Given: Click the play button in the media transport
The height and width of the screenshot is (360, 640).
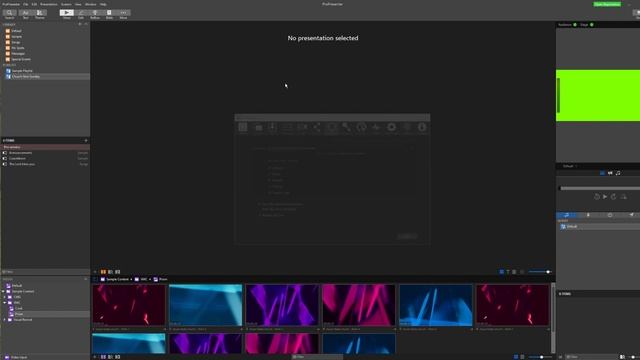Looking at the screenshot, I should tap(605, 197).
